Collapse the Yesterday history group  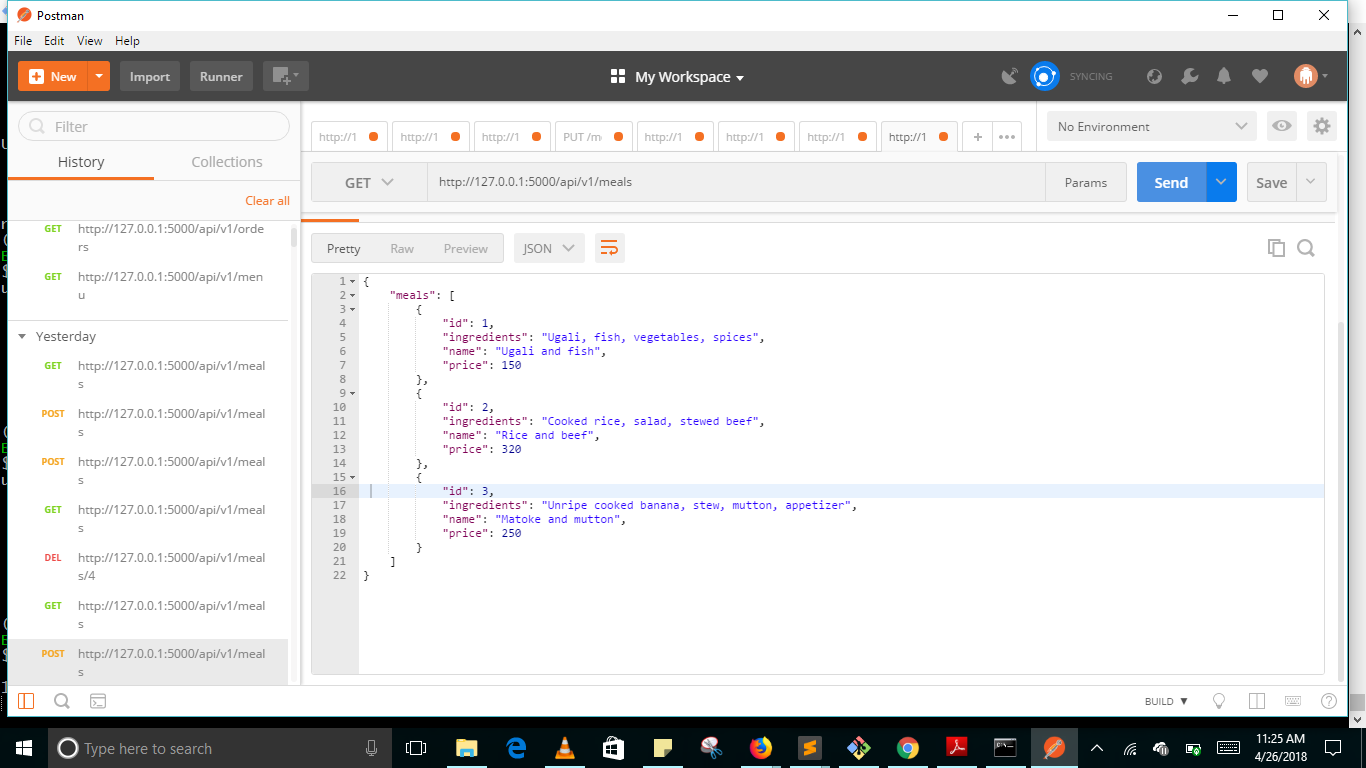[22, 336]
